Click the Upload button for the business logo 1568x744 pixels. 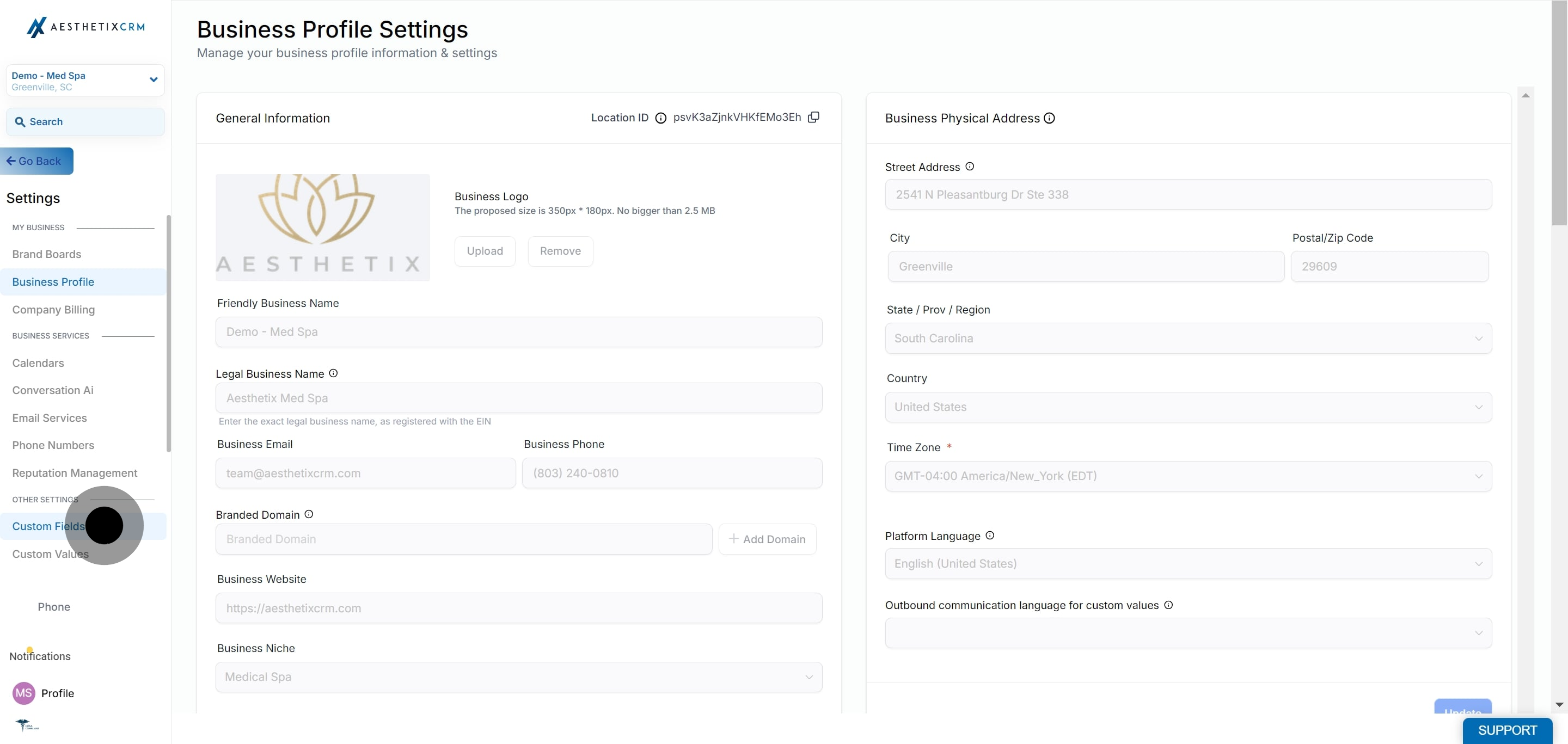click(x=485, y=251)
